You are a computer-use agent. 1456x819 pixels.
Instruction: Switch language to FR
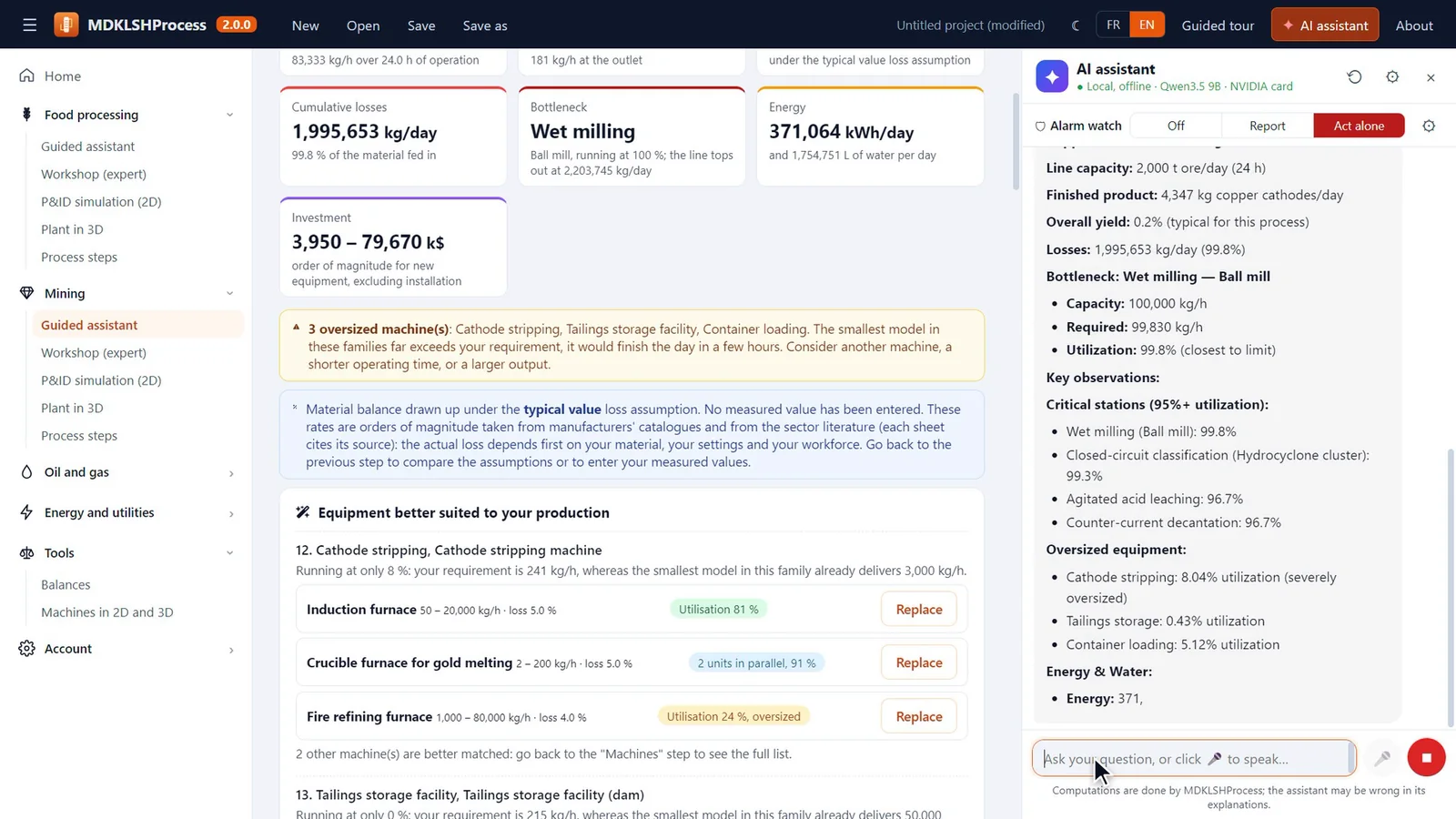(x=1113, y=25)
